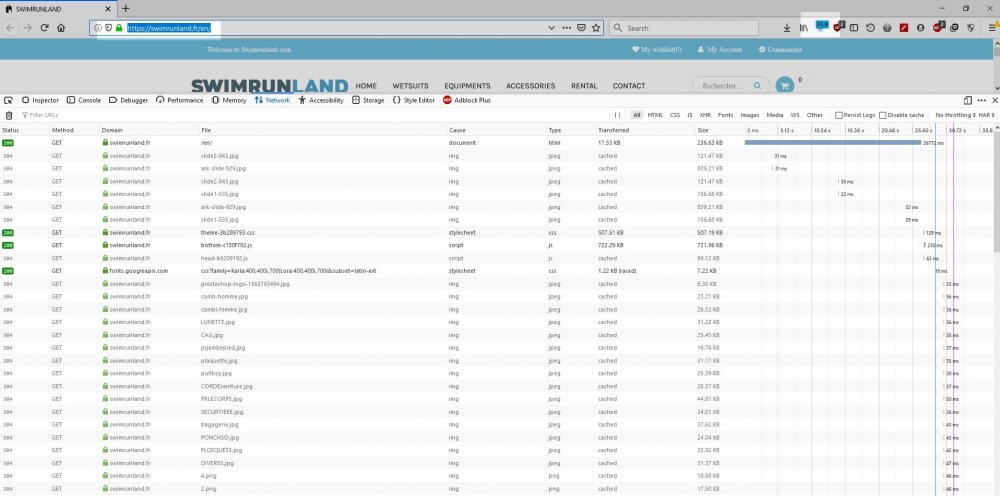Viewport: 1000px width, 496px height.
Task: Open the browser home page
Action: click(x=61, y=28)
